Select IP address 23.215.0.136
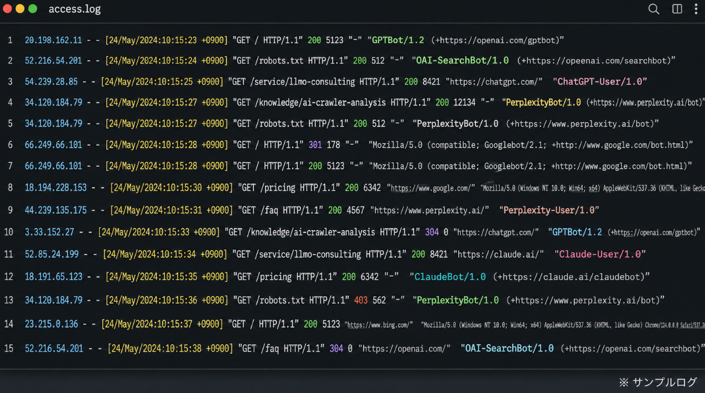Image resolution: width=705 pixels, height=393 pixels. pos(51,324)
